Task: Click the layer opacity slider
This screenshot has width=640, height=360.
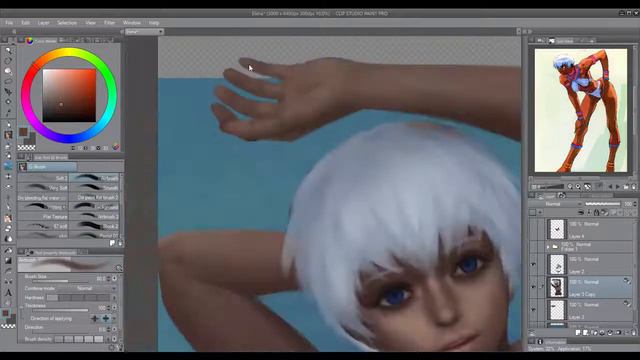Action: point(602,204)
